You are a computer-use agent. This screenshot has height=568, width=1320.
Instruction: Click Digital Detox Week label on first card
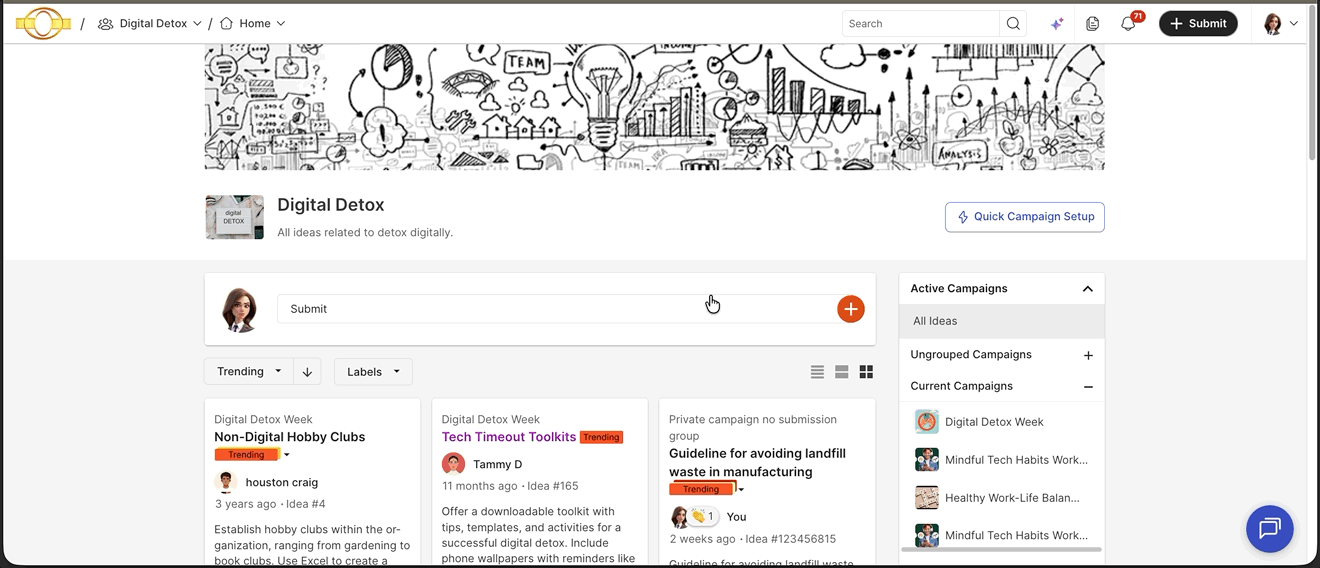[263, 420]
